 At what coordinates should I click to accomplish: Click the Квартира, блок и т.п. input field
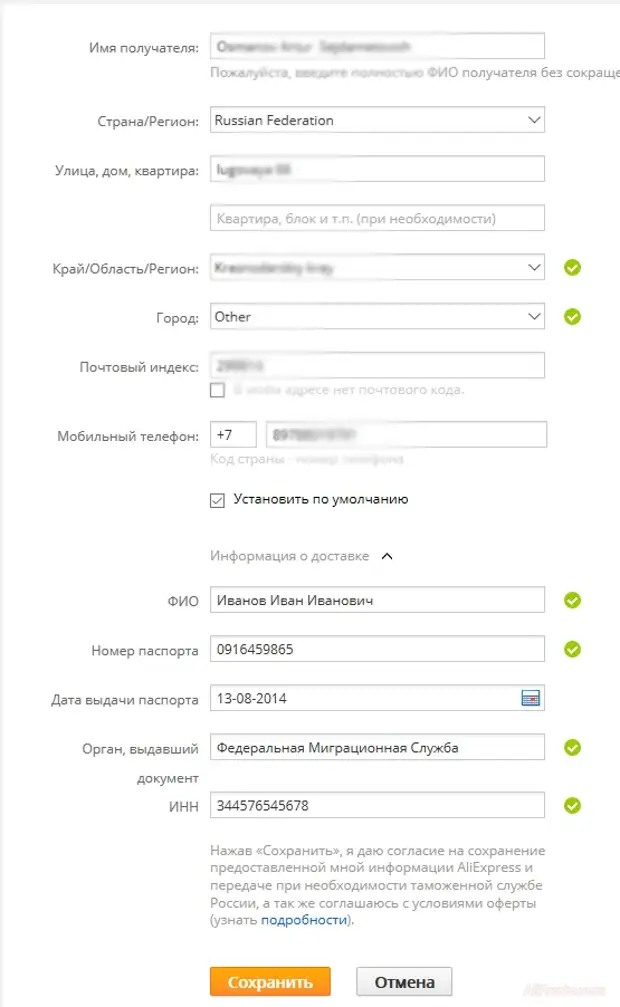click(377, 218)
